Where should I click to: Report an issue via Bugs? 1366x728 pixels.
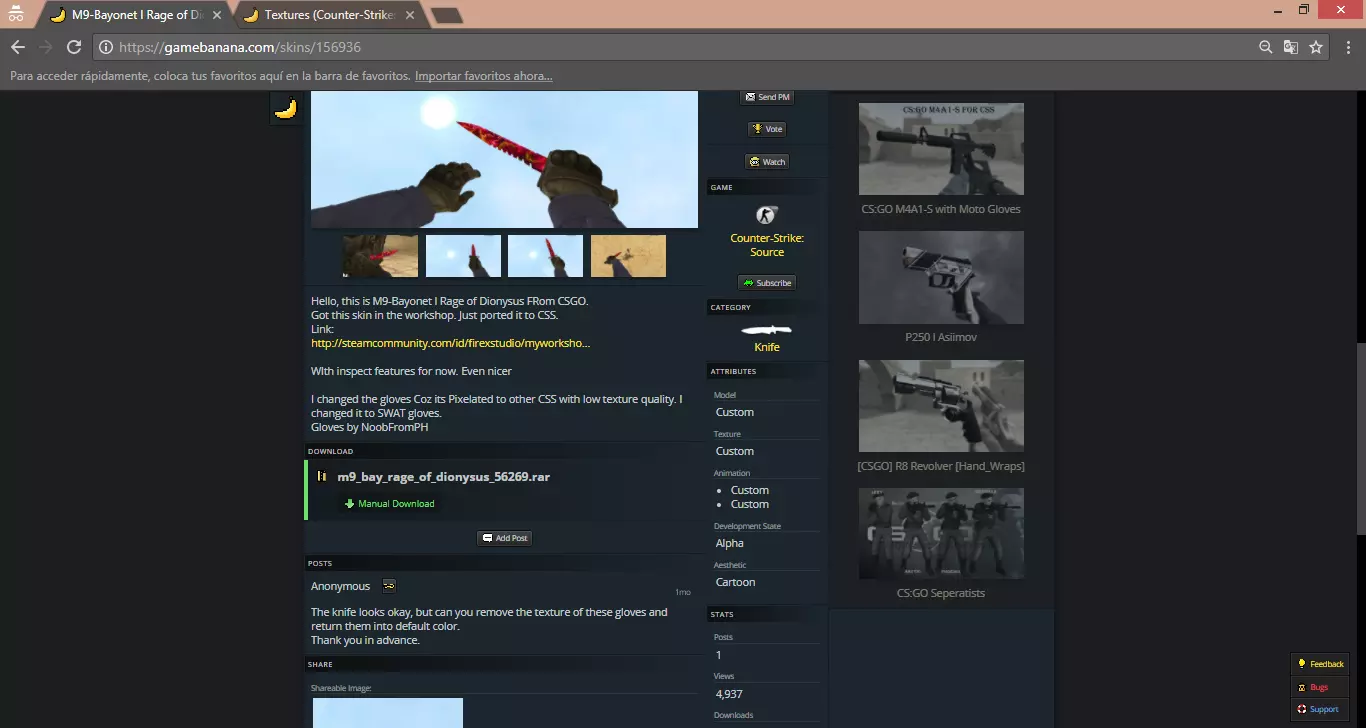(x=1320, y=687)
